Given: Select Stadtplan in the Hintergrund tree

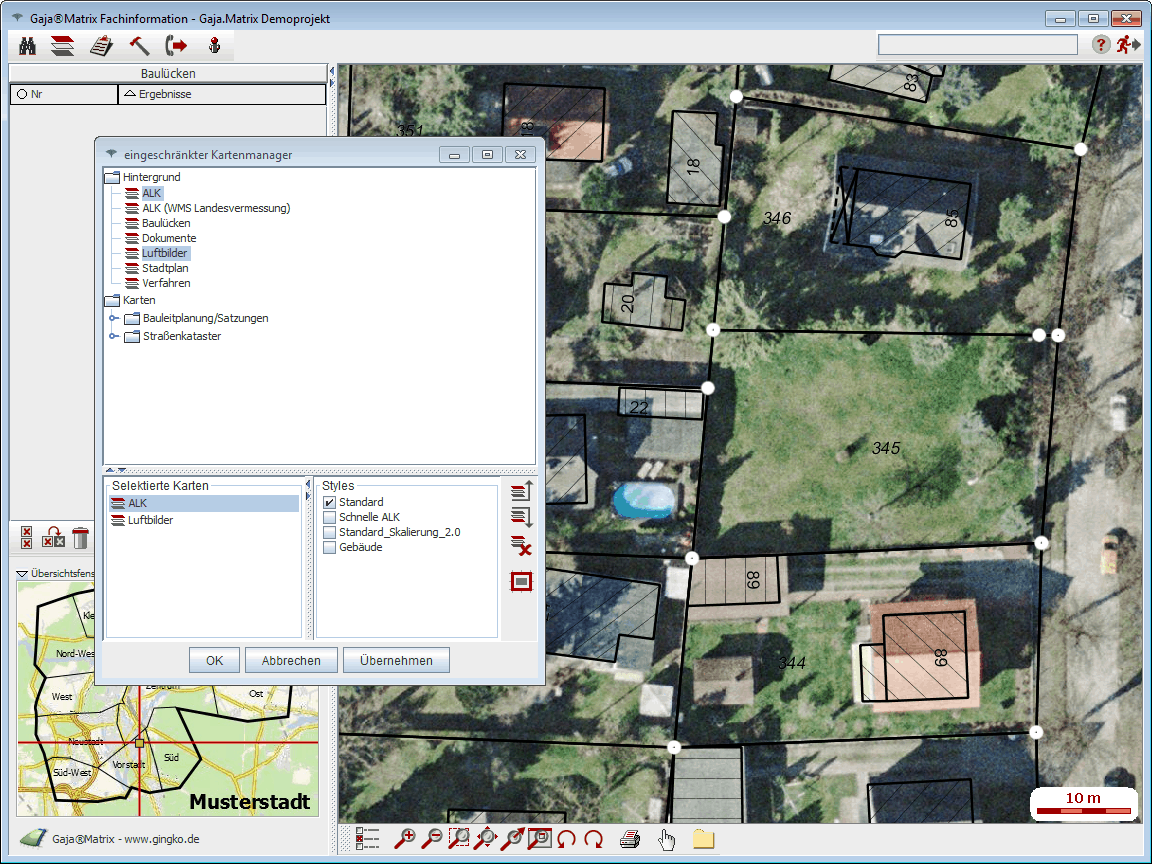Looking at the screenshot, I should point(165,268).
